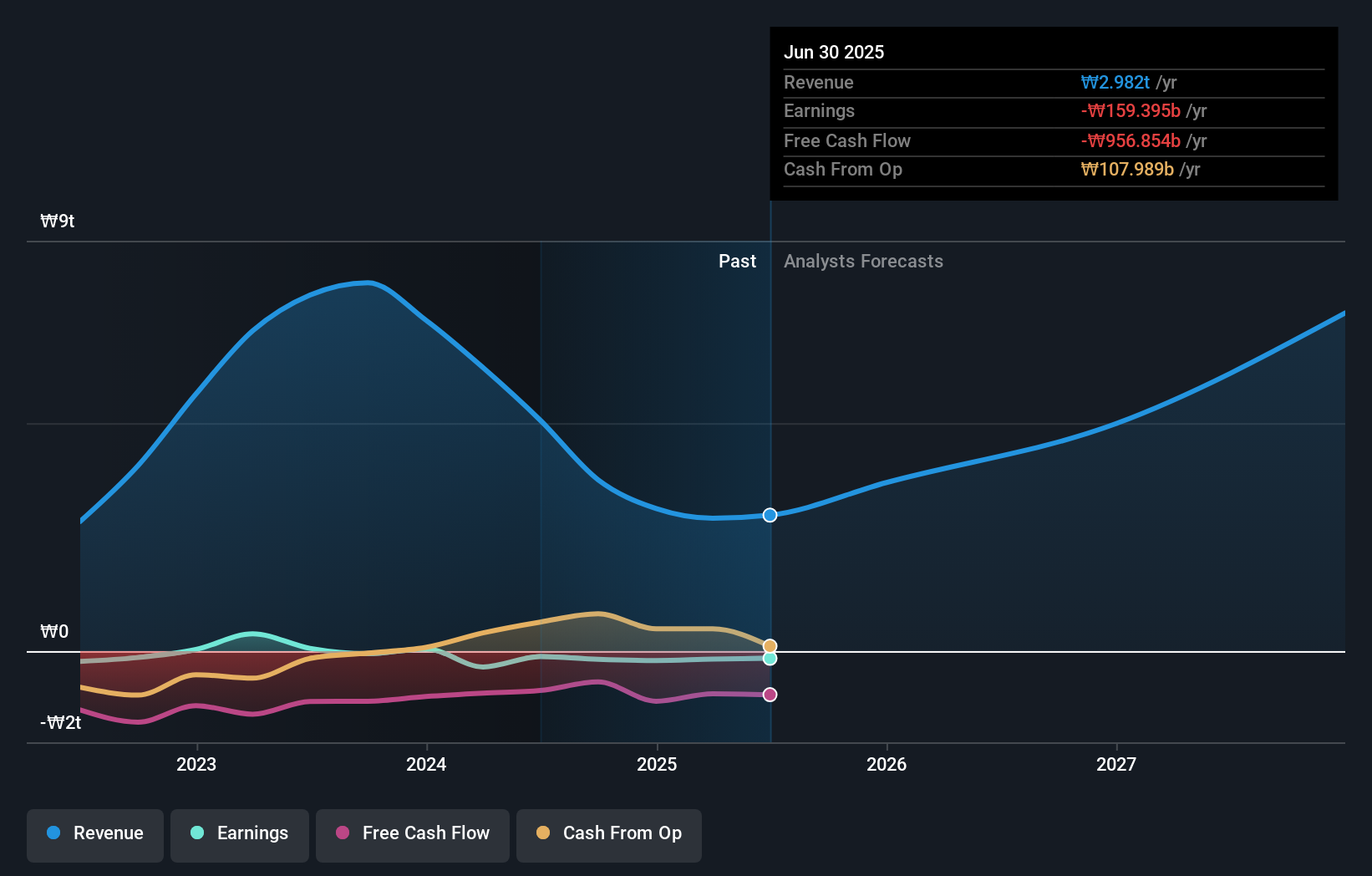Select the orange Cash From Op chart marker
This screenshot has width=1372, height=876.
click(770, 645)
